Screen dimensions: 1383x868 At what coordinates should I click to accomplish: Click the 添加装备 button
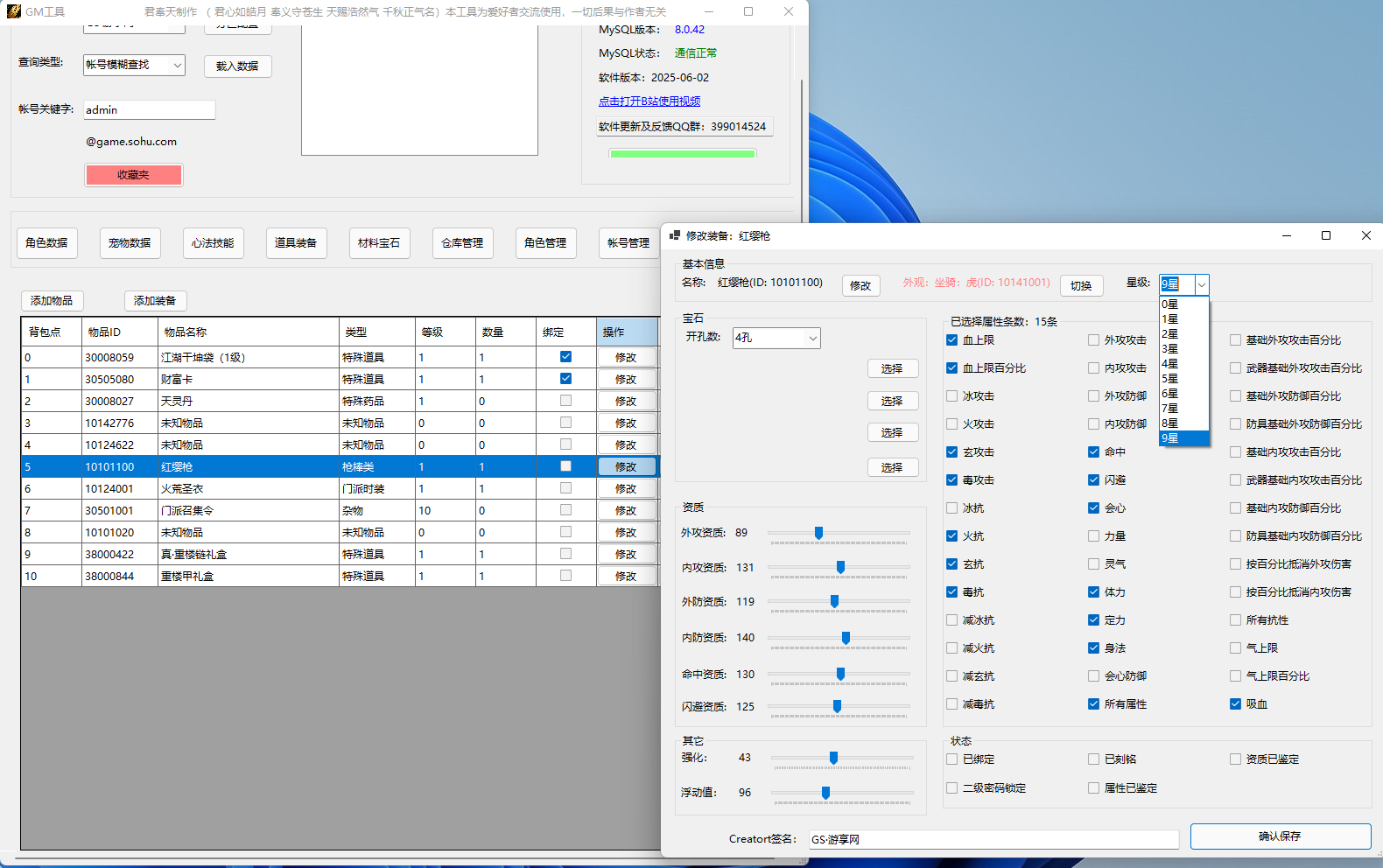pyautogui.click(x=155, y=301)
